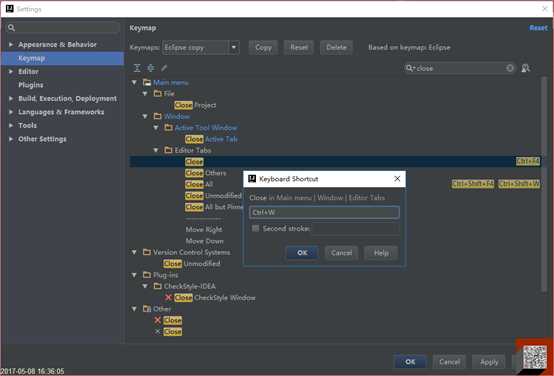Click the Reset button beside Copy
Viewport: 554px width, 376px height.
[x=299, y=47]
